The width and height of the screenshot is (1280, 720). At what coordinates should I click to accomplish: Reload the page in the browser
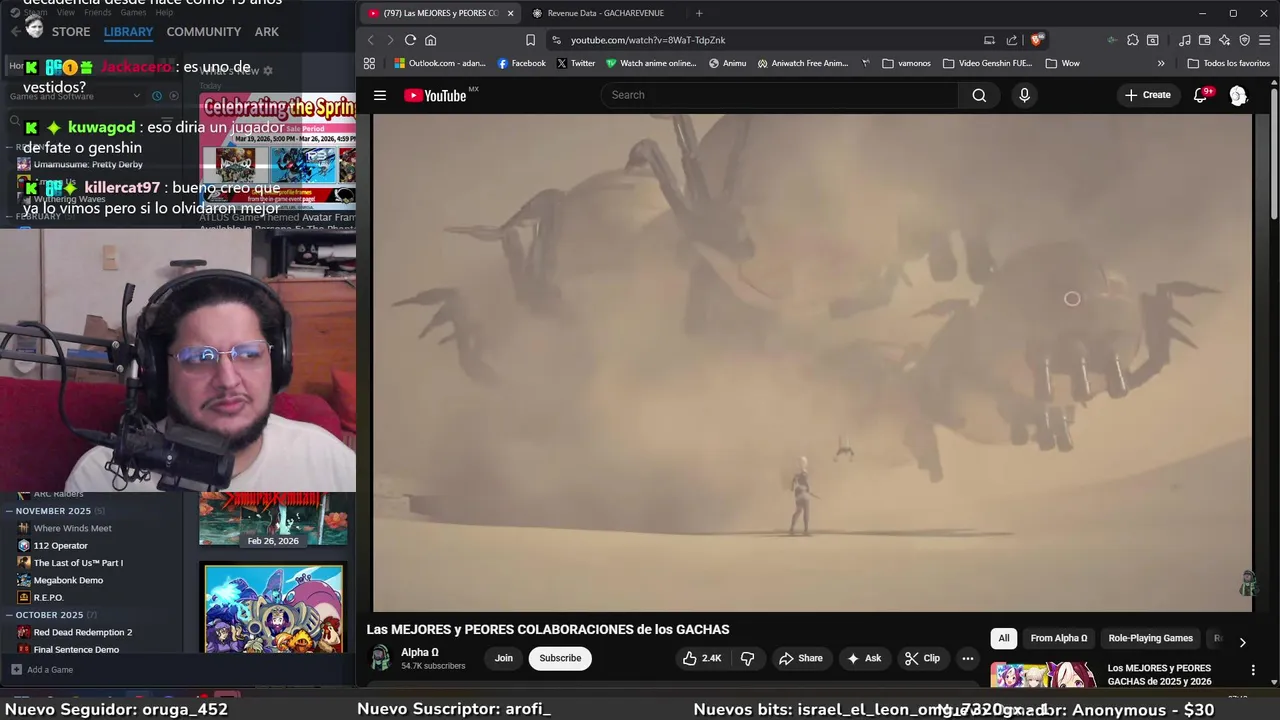[x=410, y=40]
